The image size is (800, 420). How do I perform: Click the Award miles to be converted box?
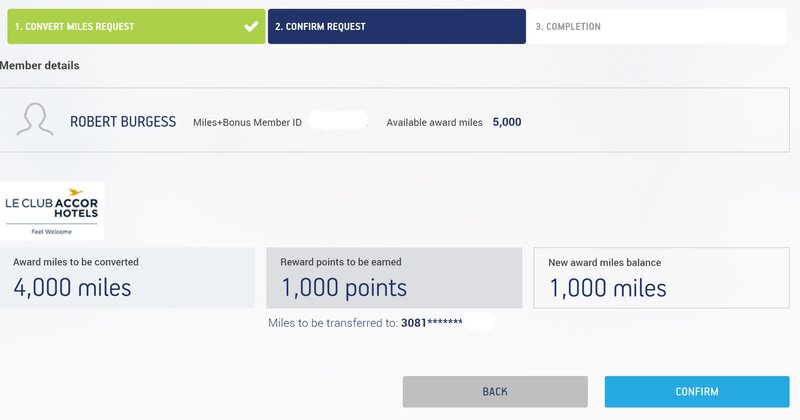coord(127,278)
